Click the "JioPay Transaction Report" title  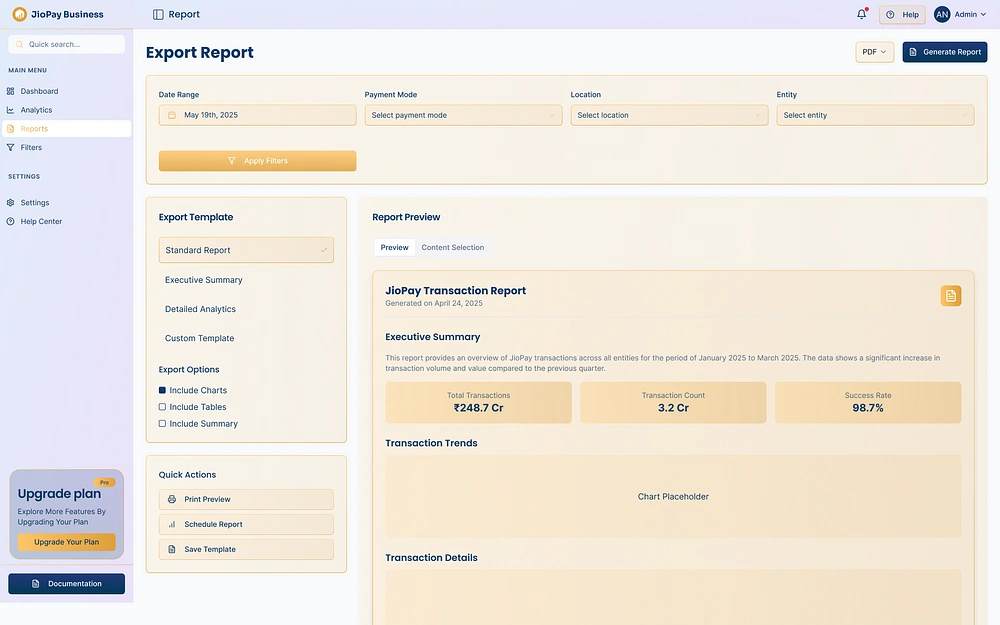(x=455, y=291)
